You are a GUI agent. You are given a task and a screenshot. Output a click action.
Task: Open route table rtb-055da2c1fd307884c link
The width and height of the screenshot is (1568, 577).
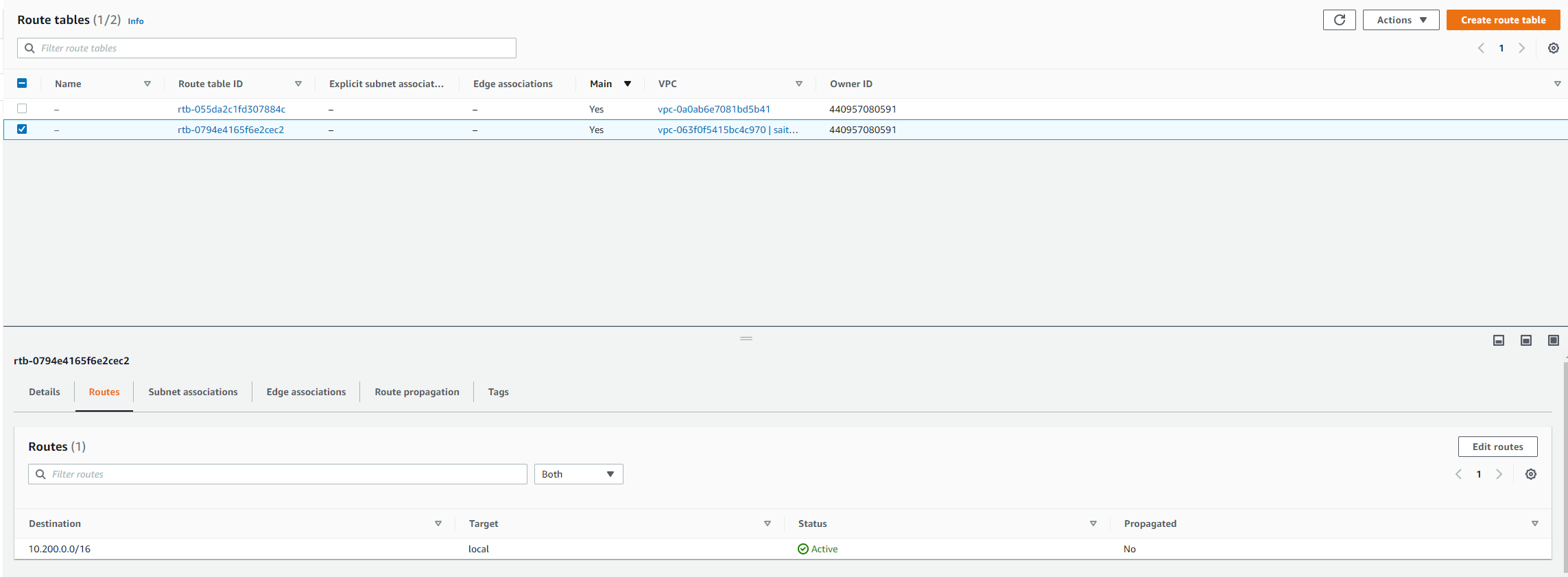(231, 109)
